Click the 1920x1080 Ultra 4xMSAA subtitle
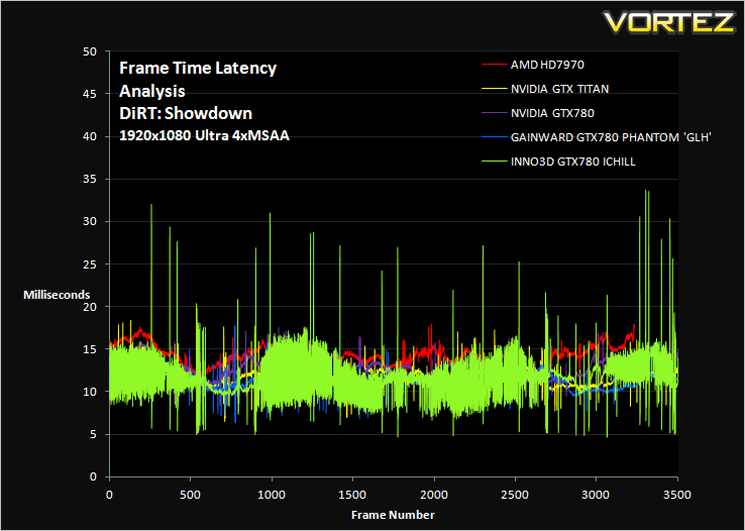The height and width of the screenshot is (531, 745). pos(204,136)
